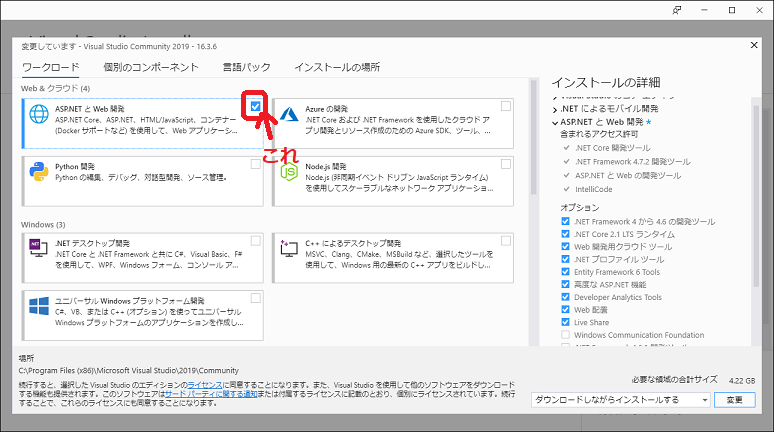Check Windows Communication Foundation option
This screenshot has width=774, height=432.
[x=565, y=335]
